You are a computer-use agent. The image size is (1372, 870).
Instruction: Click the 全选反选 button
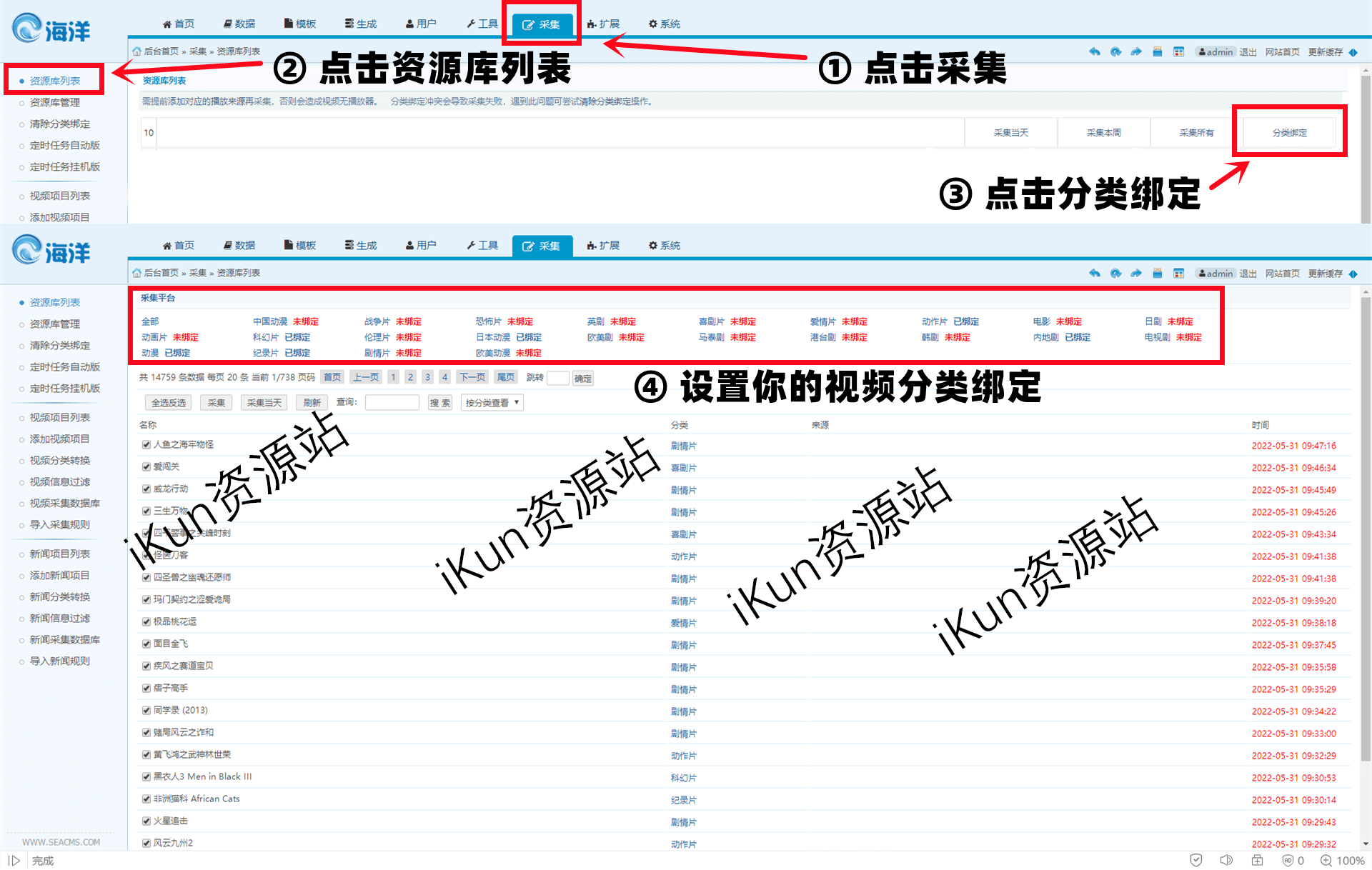169,403
